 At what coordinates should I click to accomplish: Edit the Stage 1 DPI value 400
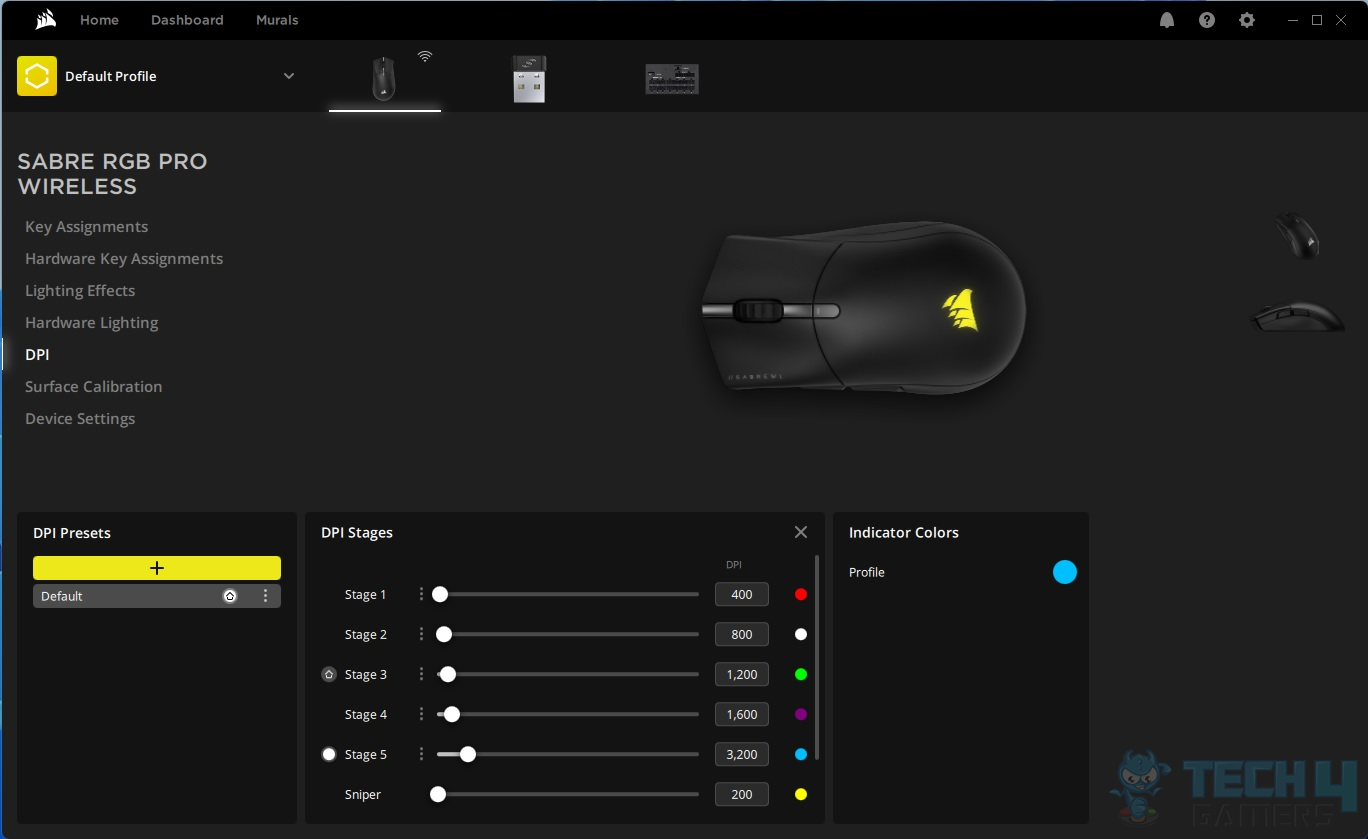742,594
